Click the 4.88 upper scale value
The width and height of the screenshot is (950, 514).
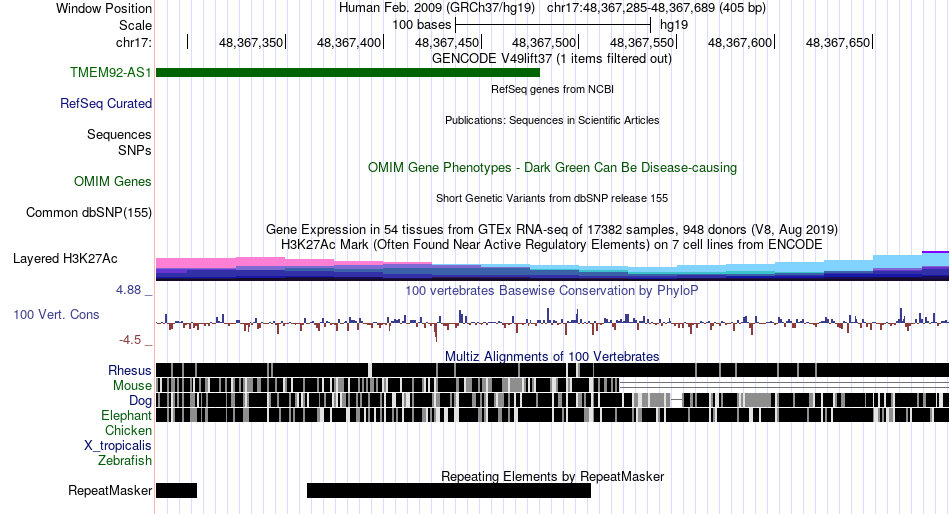click(128, 290)
